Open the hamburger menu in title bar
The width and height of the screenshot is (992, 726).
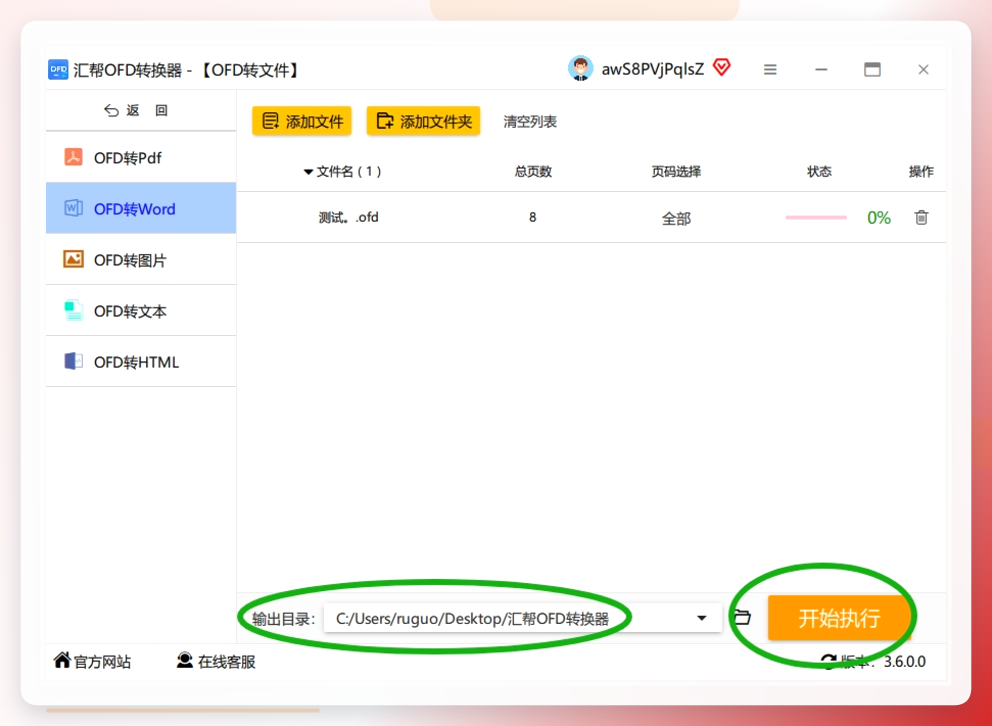(770, 70)
